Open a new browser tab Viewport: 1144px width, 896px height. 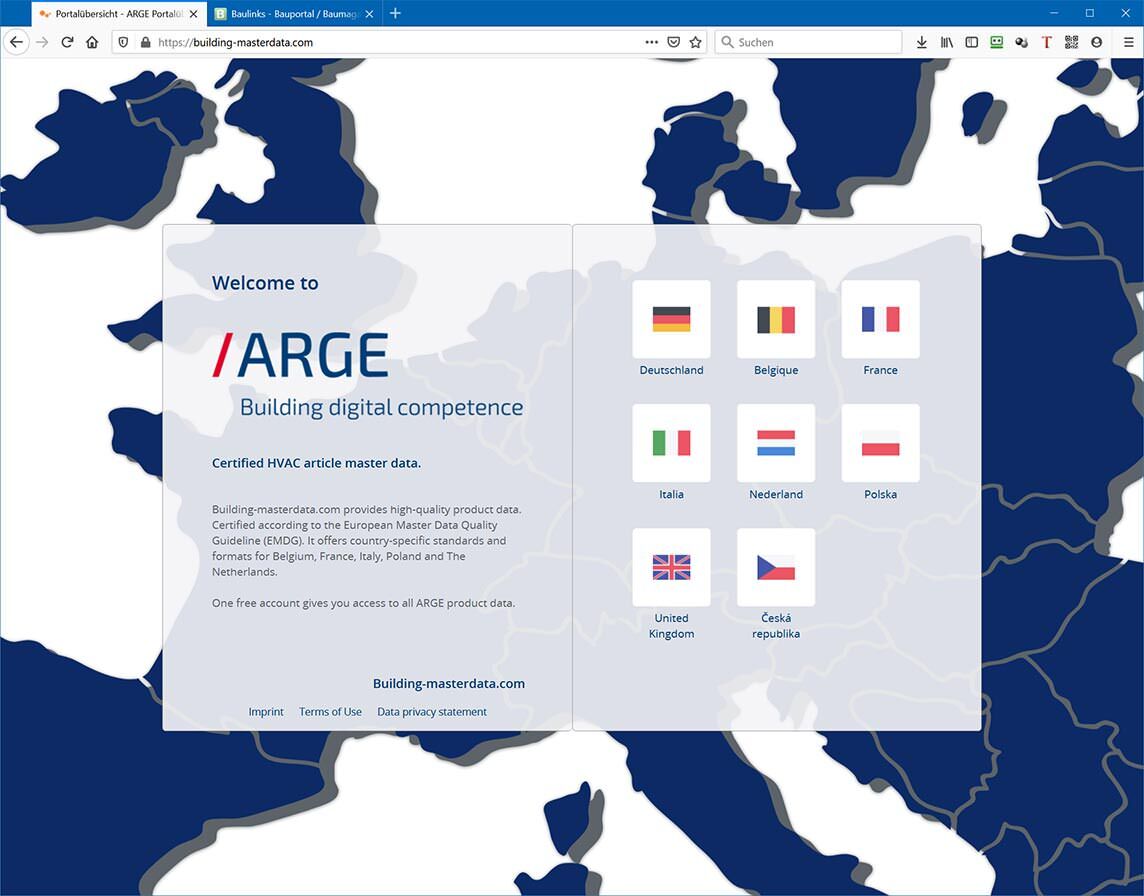tap(395, 13)
